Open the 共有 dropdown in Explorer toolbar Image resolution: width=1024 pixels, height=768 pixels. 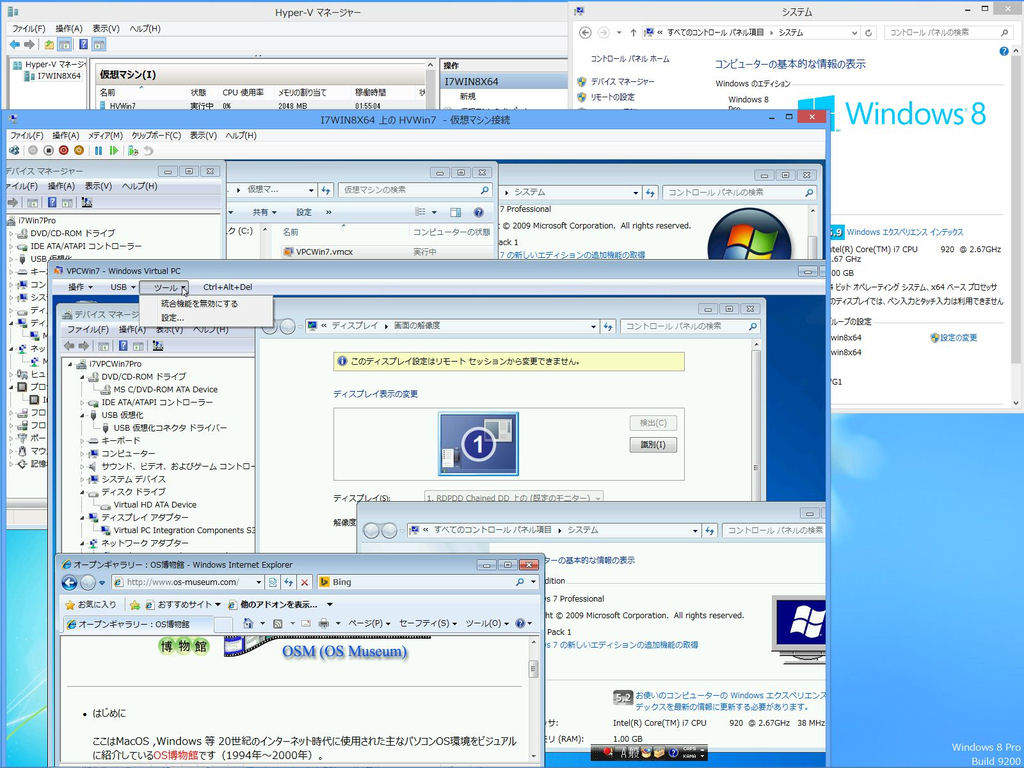click(264, 212)
